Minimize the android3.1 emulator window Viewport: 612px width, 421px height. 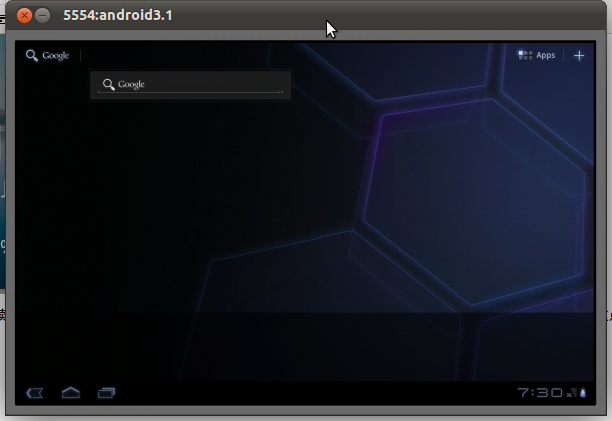(x=43, y=16)
